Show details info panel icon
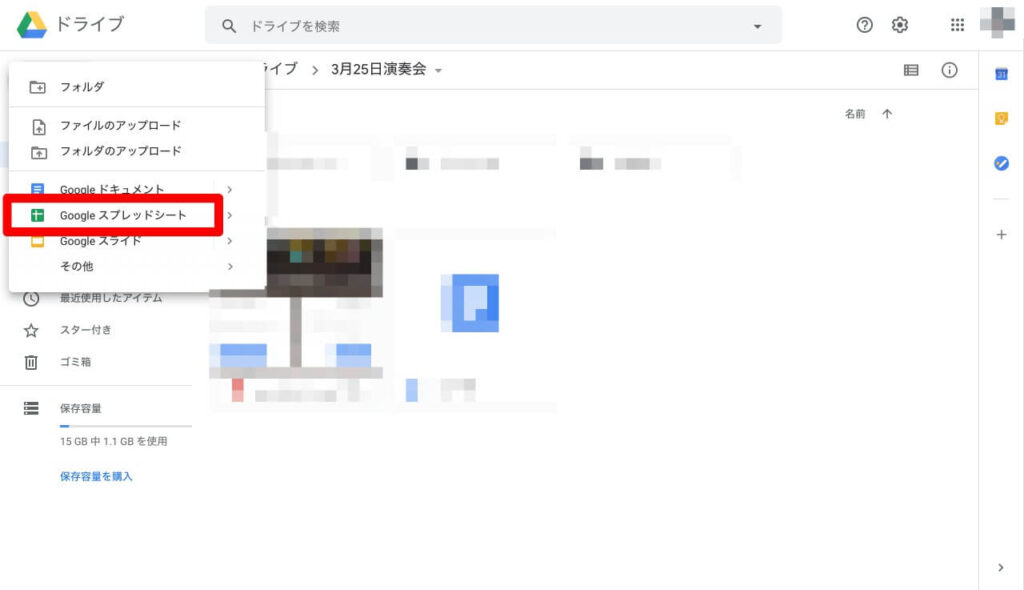The width and height of the screenshot is (1024, 590). [x=950, y=70]
